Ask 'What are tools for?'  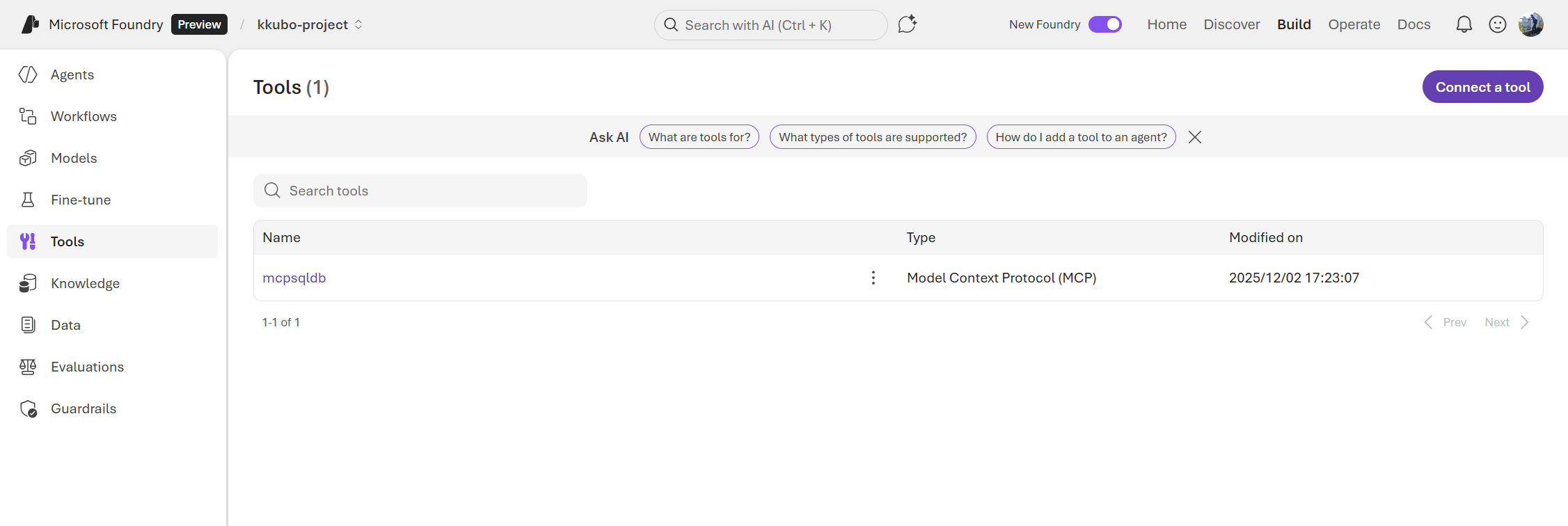pos(699,137)
